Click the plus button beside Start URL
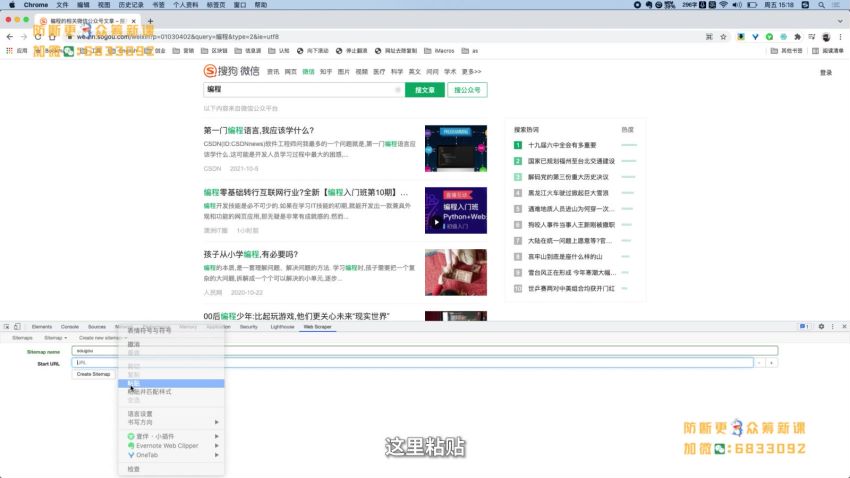The image size is (850, 478). (771, 363)
